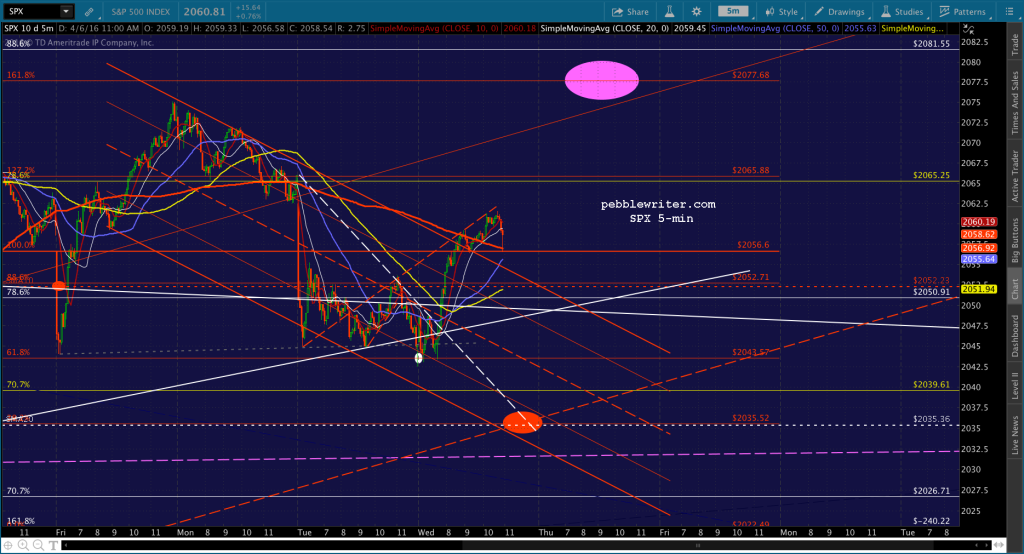Select the Chart sidebar tab
Screen dimensions: 1024x554
point(1015,289)
